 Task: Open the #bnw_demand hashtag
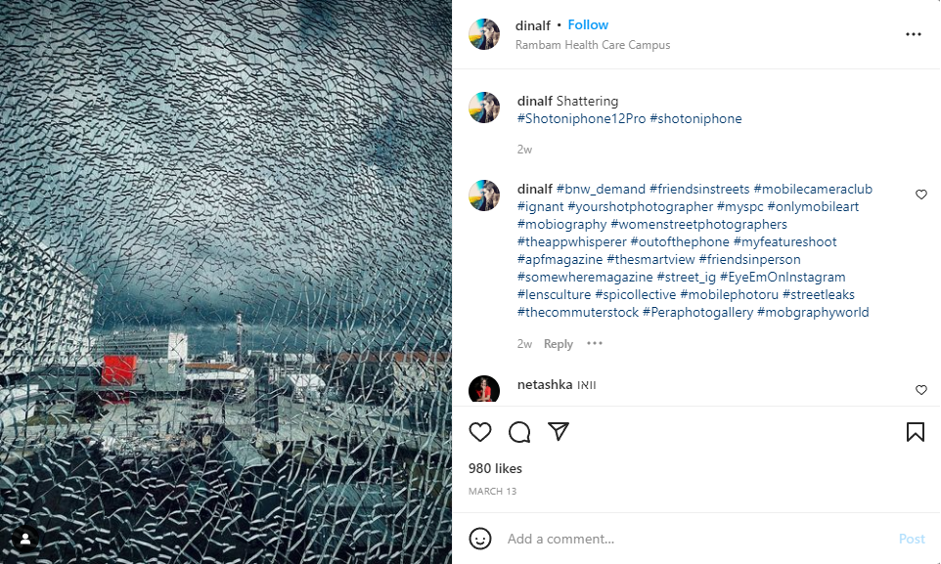click(601, 189)
